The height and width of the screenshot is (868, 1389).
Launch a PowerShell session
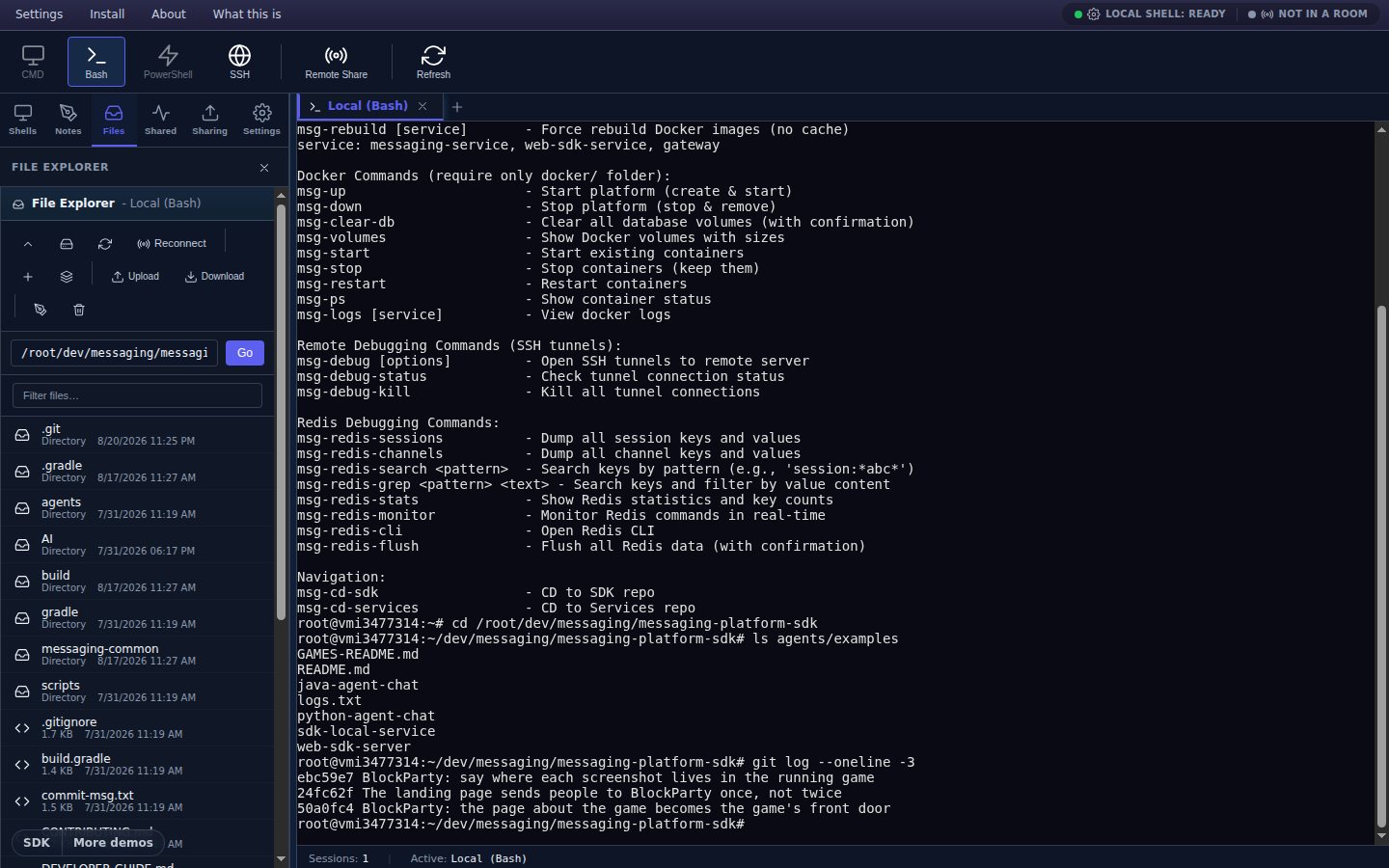[168, 62]
